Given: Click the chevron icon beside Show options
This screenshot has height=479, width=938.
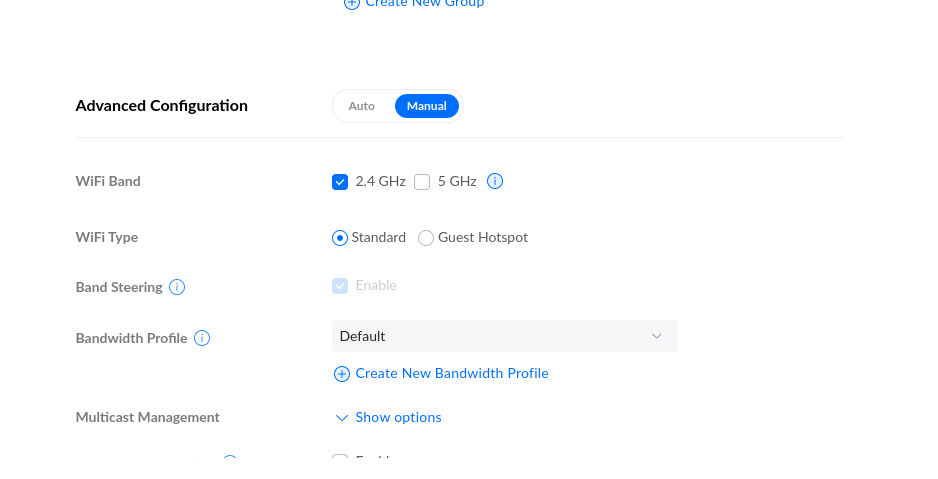Looking at the screenshot, I should click(x=342, y=418).
